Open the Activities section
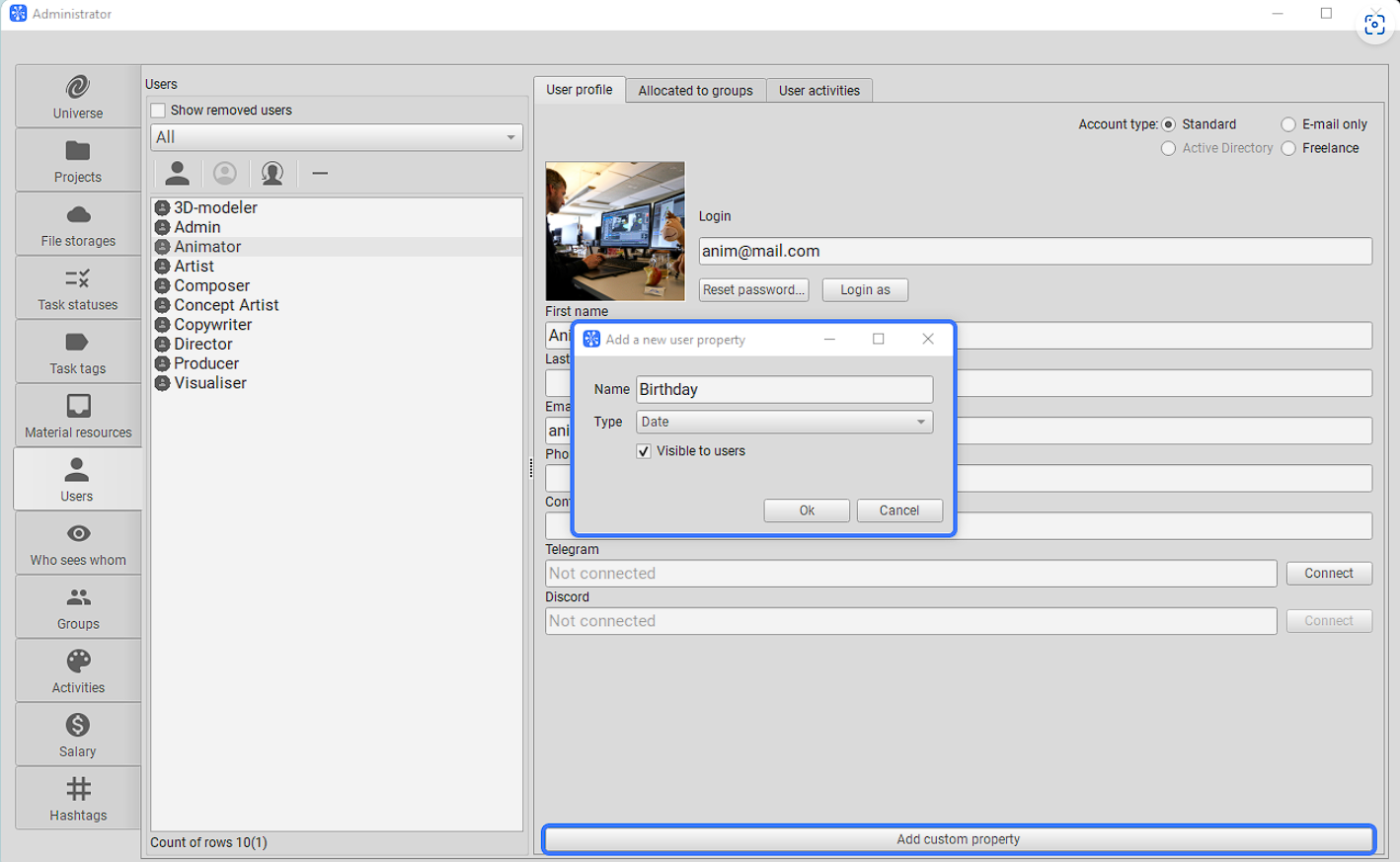 coord(78,671)
